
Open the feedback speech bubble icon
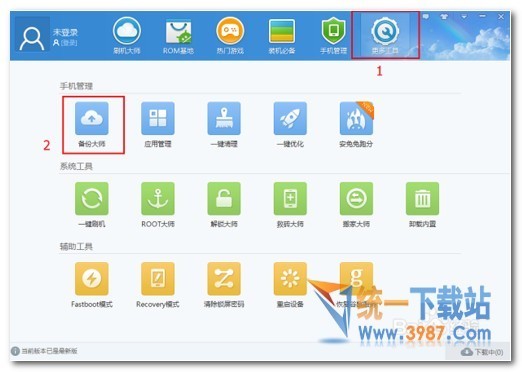426,16
